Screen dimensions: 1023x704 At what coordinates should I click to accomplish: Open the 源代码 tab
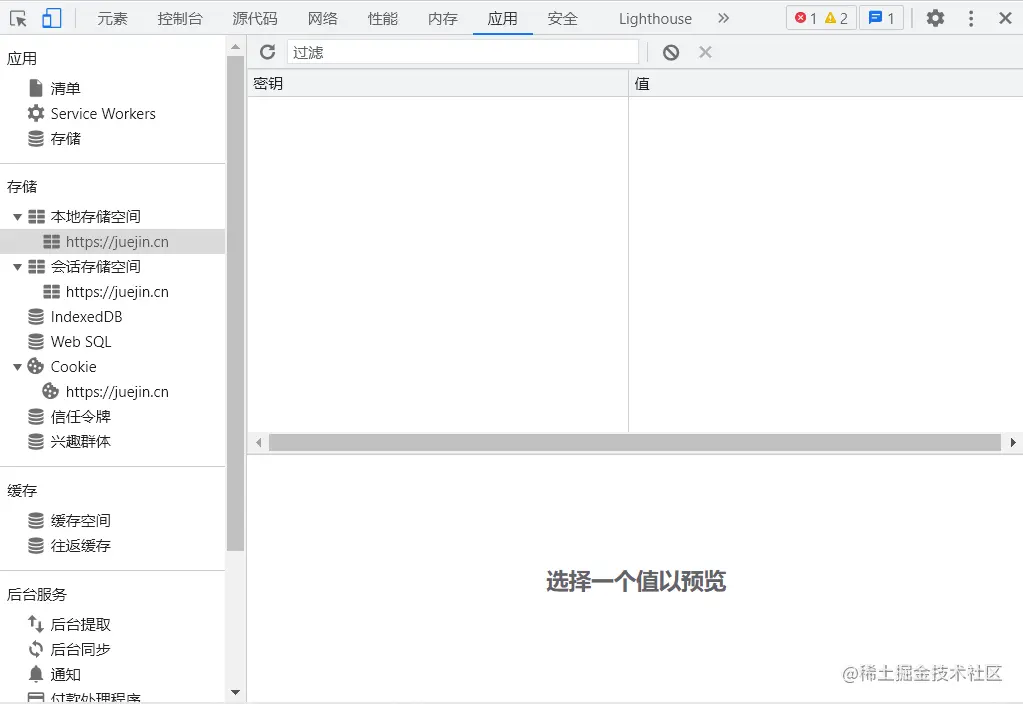click(255, 19)
